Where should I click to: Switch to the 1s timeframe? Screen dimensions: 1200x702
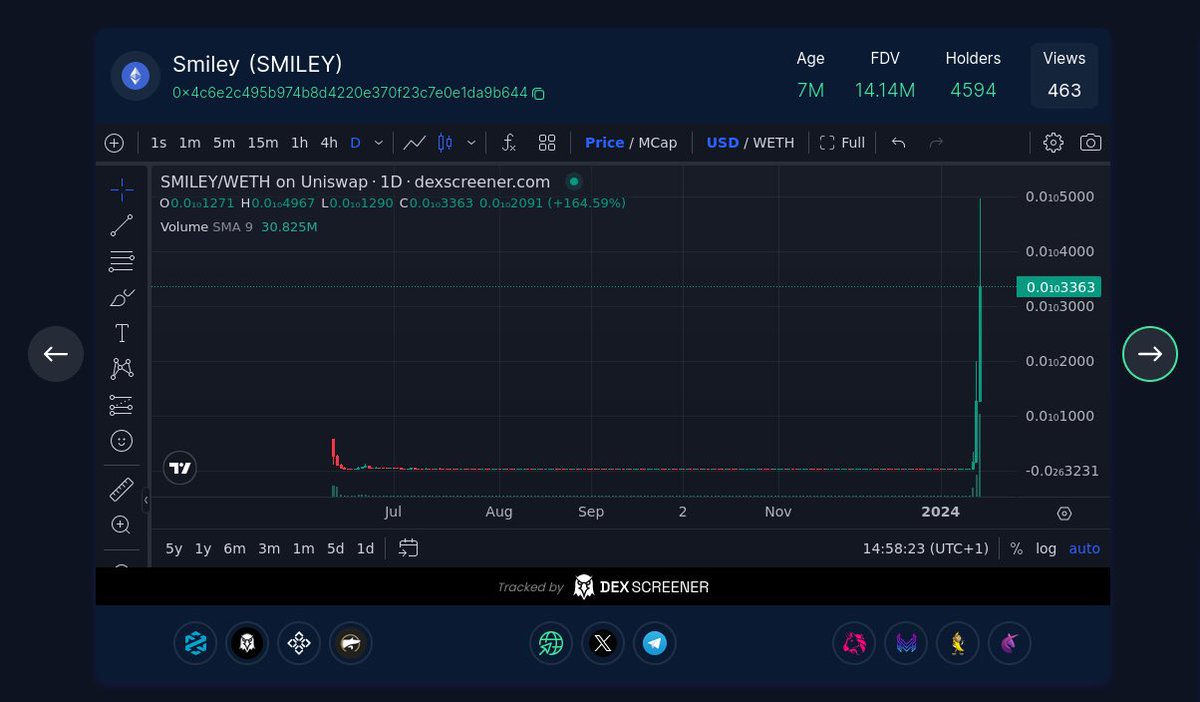pos(159,143)
